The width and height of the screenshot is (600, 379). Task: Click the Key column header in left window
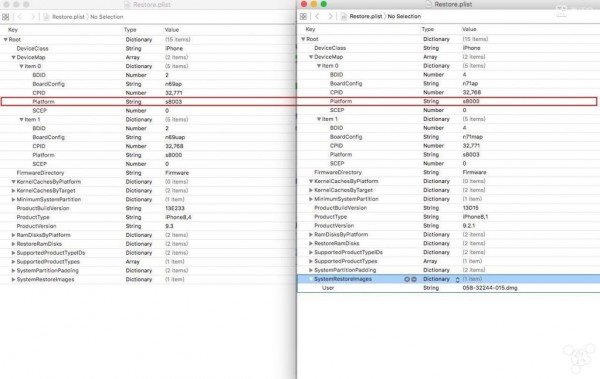pos(13,29)
